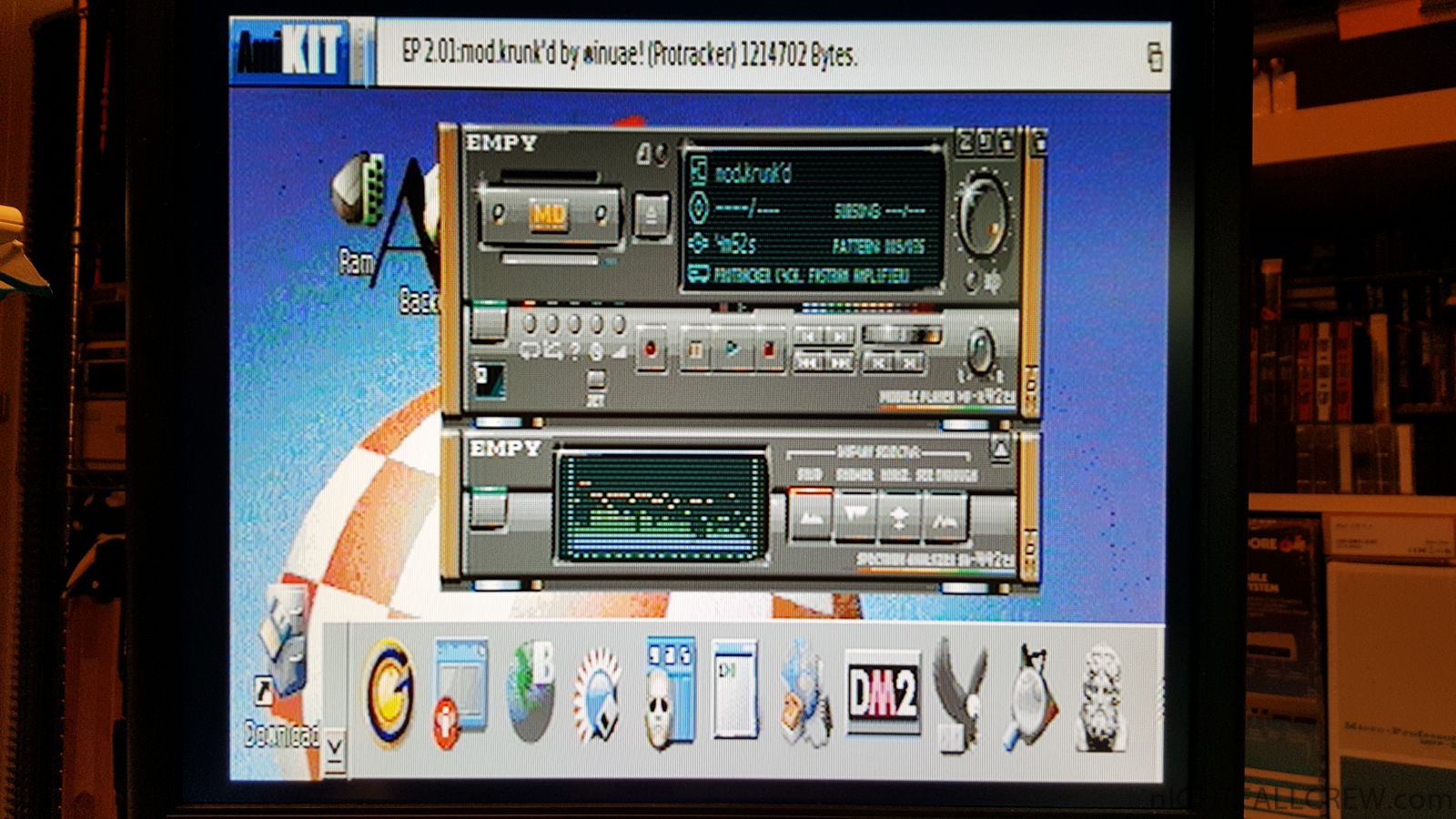The width and height of the screenshot is (1456, 819).
Task: Click the 4m52s elapsed time in the display
Action: 735,244
